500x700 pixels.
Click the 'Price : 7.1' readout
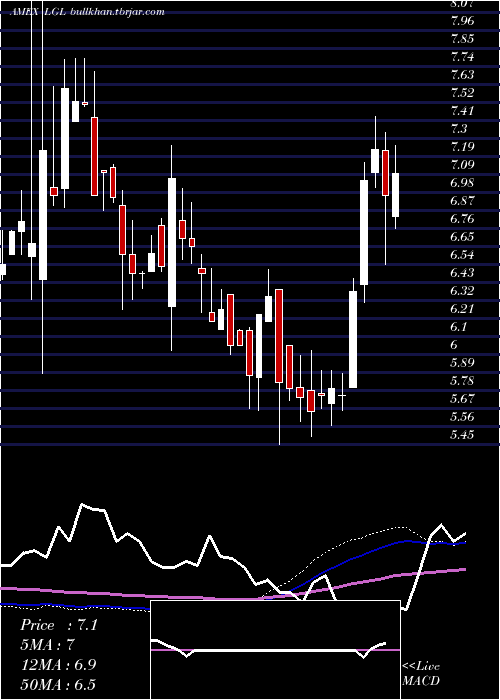[x=59, y=625]
